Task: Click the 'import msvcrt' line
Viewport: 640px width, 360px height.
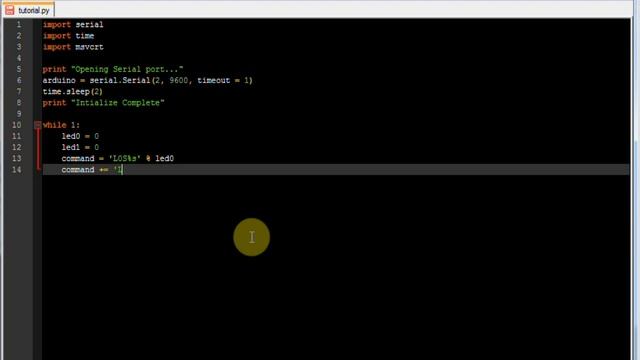Action: (x=73, y=47)
